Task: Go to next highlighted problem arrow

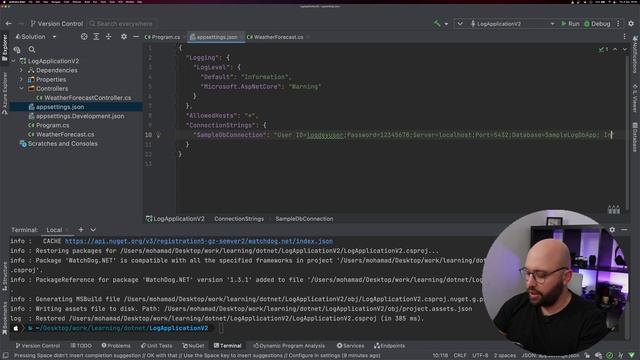Action: click(x=624, y=49)
